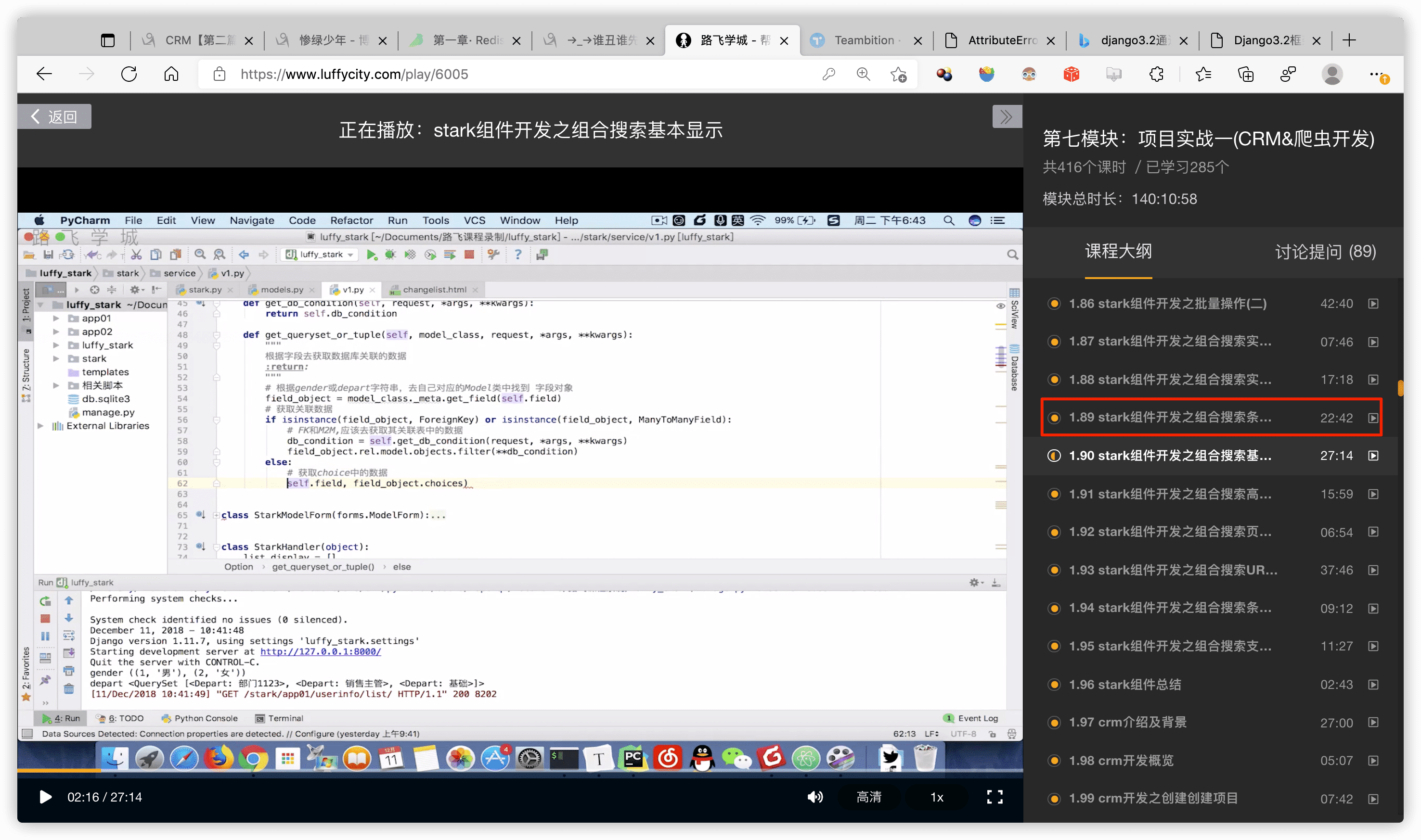Add this page to favorites star
This screenshot has width=1421, height=840.
pyautogui.click(x=898, y=74)
